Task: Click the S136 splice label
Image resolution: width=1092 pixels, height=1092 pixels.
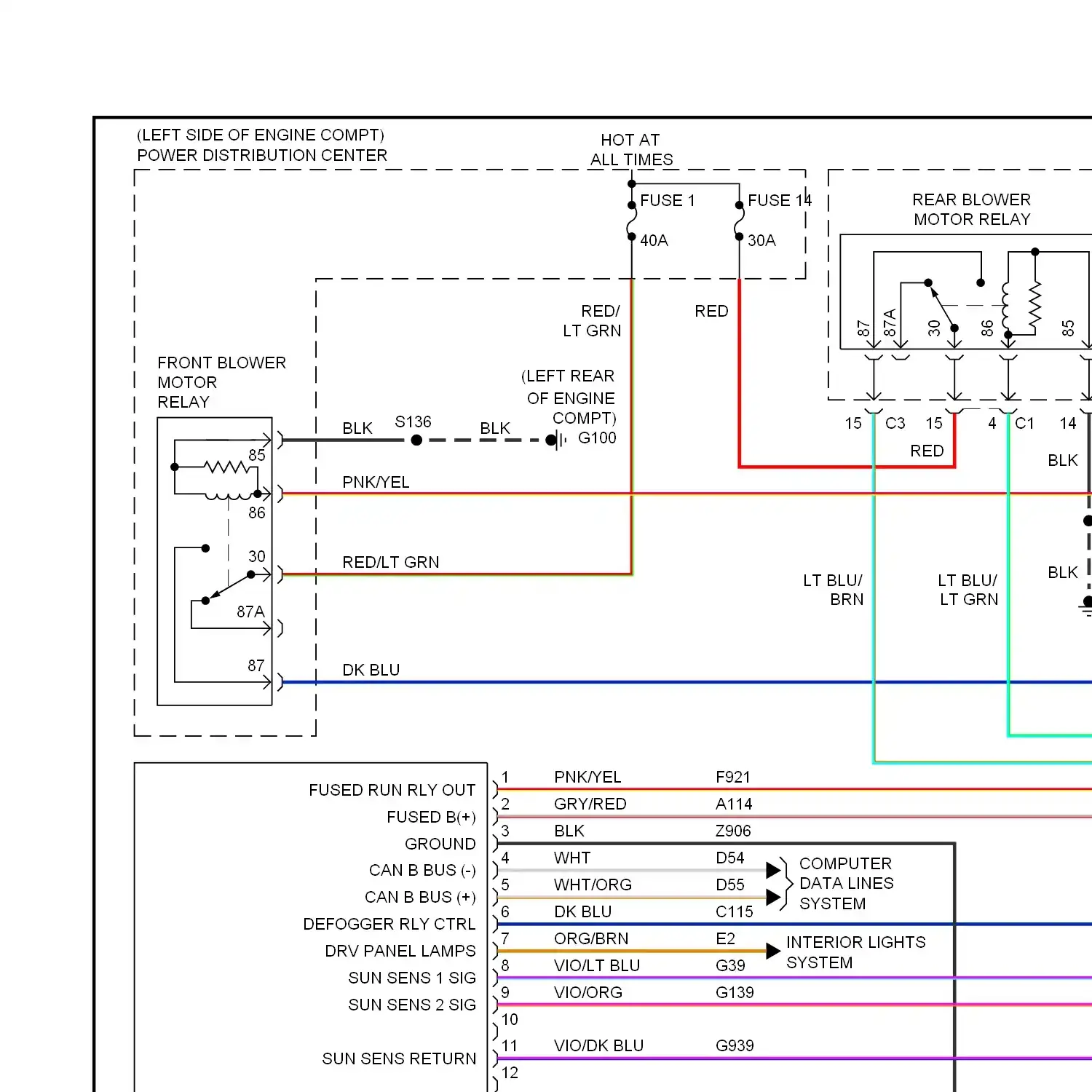Action: pyautogui.click(x=413, y=422)
